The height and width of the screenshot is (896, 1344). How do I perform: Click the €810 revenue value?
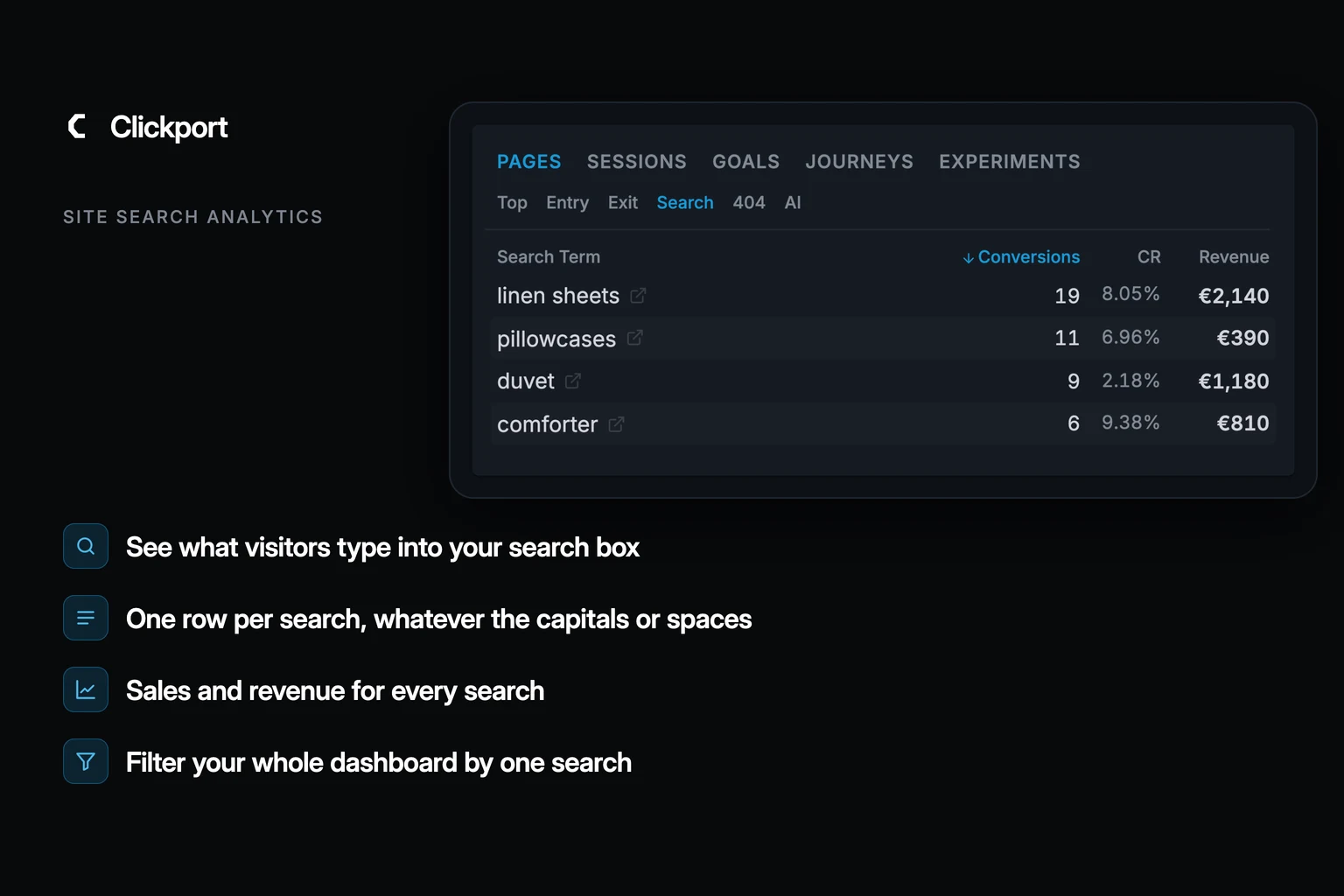[x=1242, y=423]
